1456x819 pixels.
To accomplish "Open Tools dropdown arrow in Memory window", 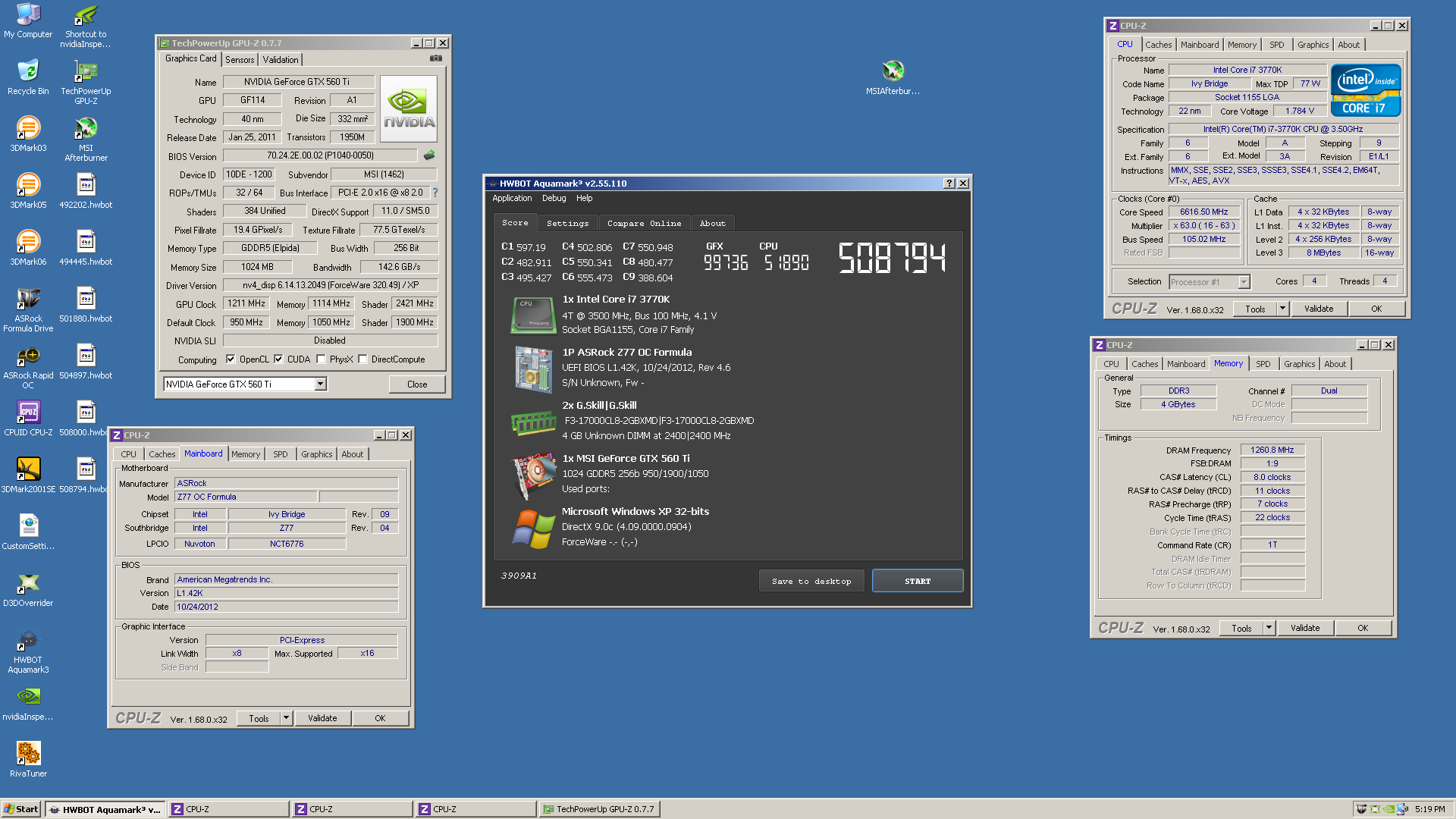I will [x=1269, y=628].
